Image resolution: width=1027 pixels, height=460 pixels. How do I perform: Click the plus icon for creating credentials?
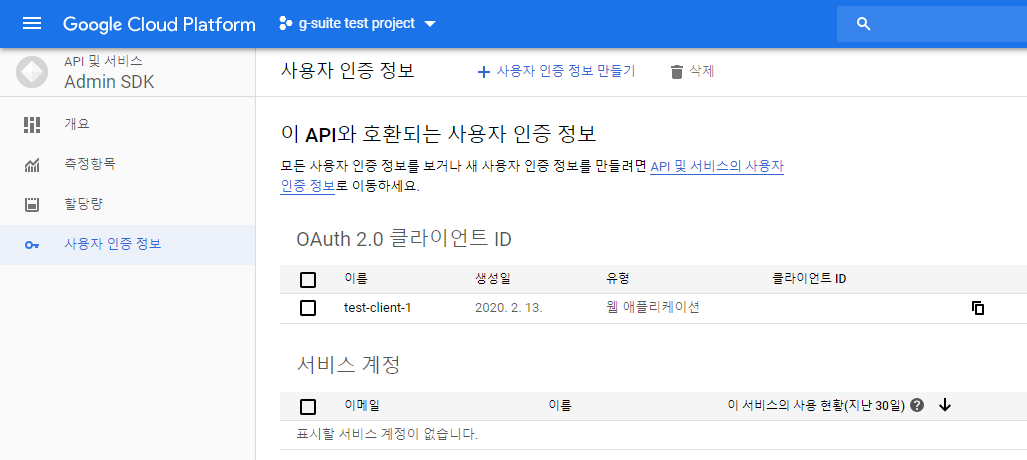coord(483,72)
